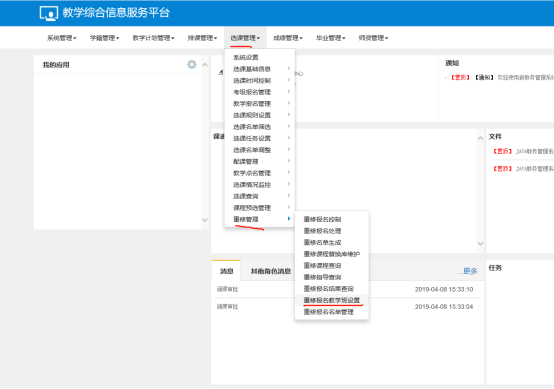Click blue arrow next to 重修管理
Image resolution: width=554 pixels, height=389 pixels.
click(289, 219)
